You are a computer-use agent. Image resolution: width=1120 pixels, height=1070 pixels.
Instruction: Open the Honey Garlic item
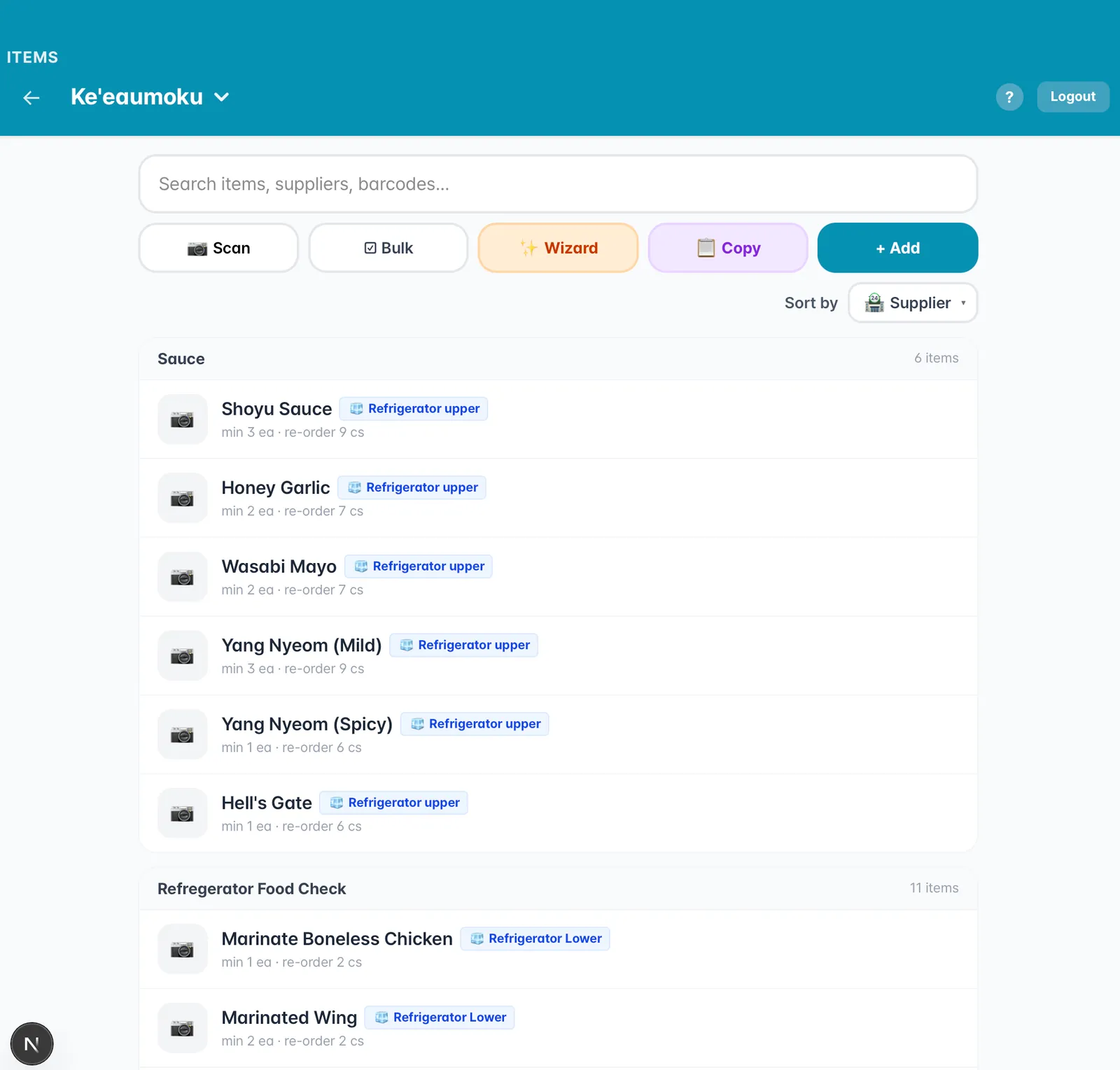(x=558, y=498)
